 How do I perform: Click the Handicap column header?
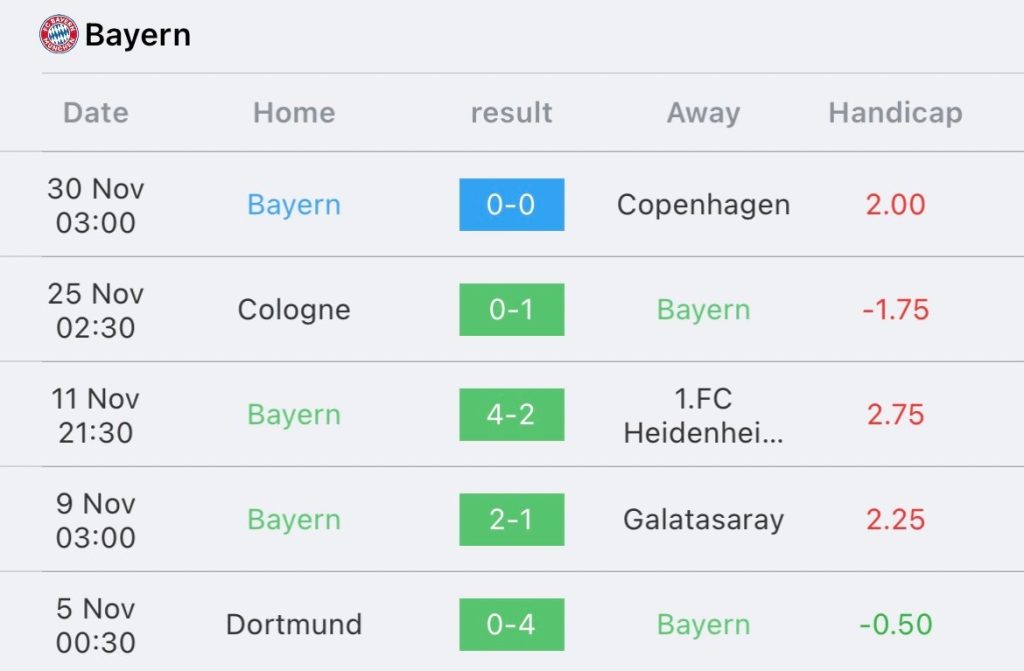(x=895, y=112)
